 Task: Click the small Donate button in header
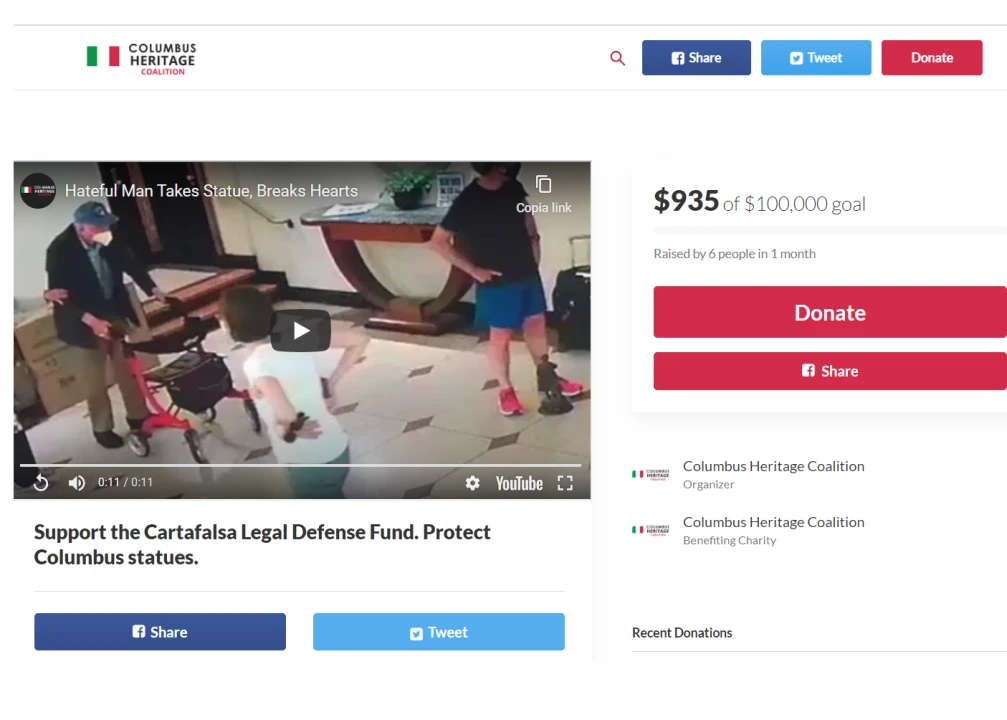[931, 58]
